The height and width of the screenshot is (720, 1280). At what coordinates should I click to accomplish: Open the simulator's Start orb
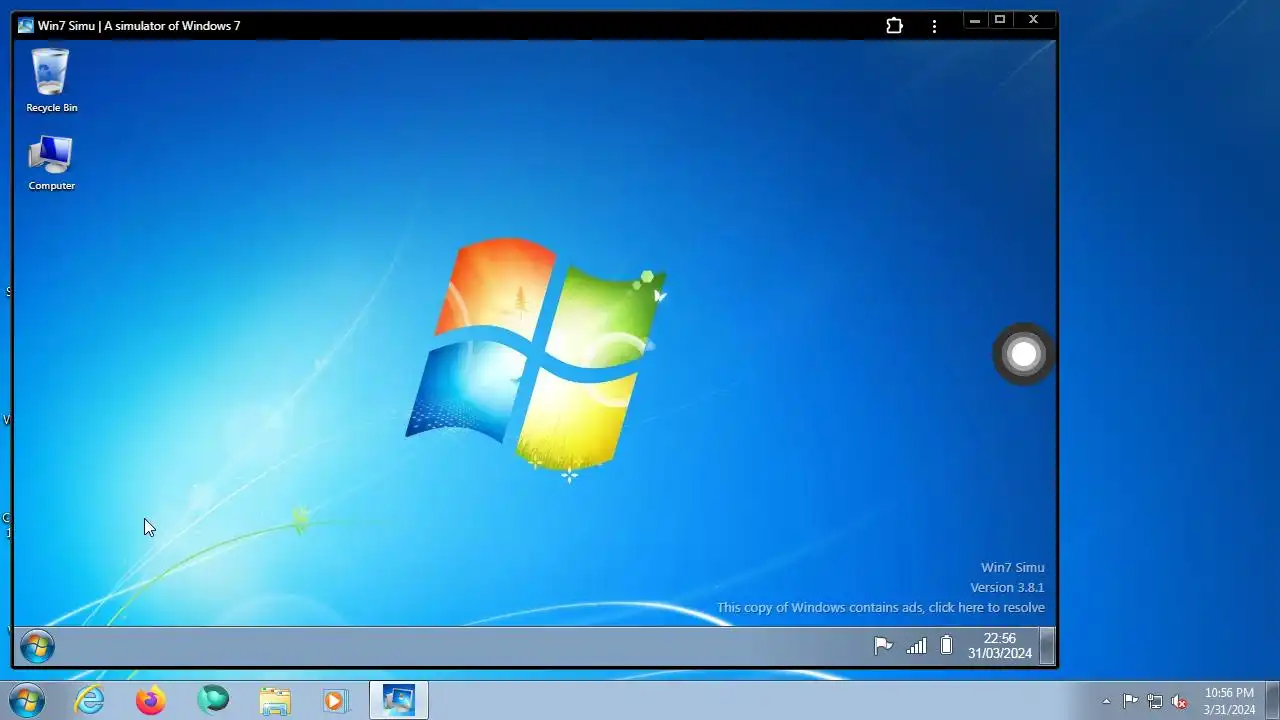click(x=37, y=646)
